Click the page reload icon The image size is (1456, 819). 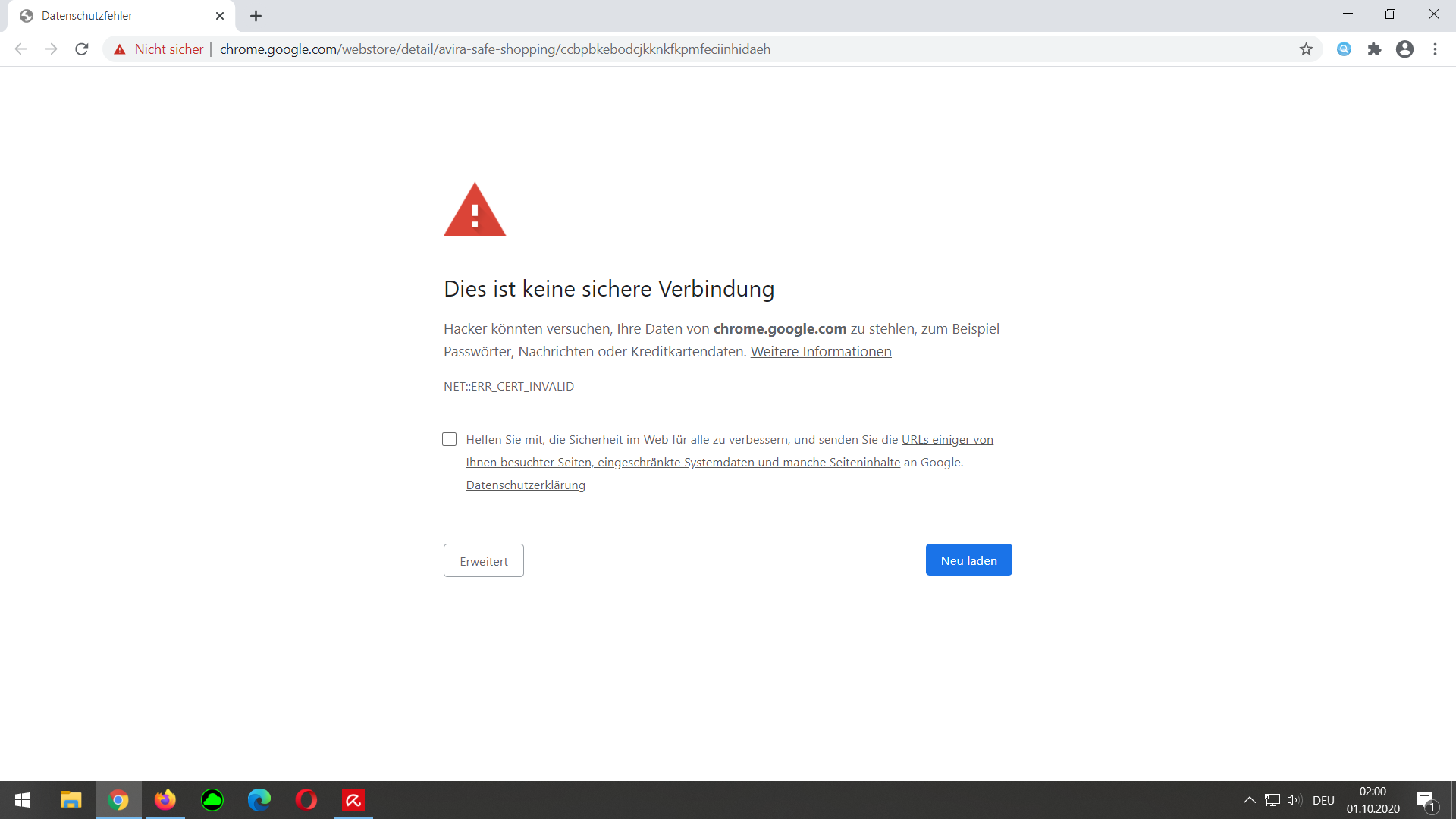[x=81, y=49]
